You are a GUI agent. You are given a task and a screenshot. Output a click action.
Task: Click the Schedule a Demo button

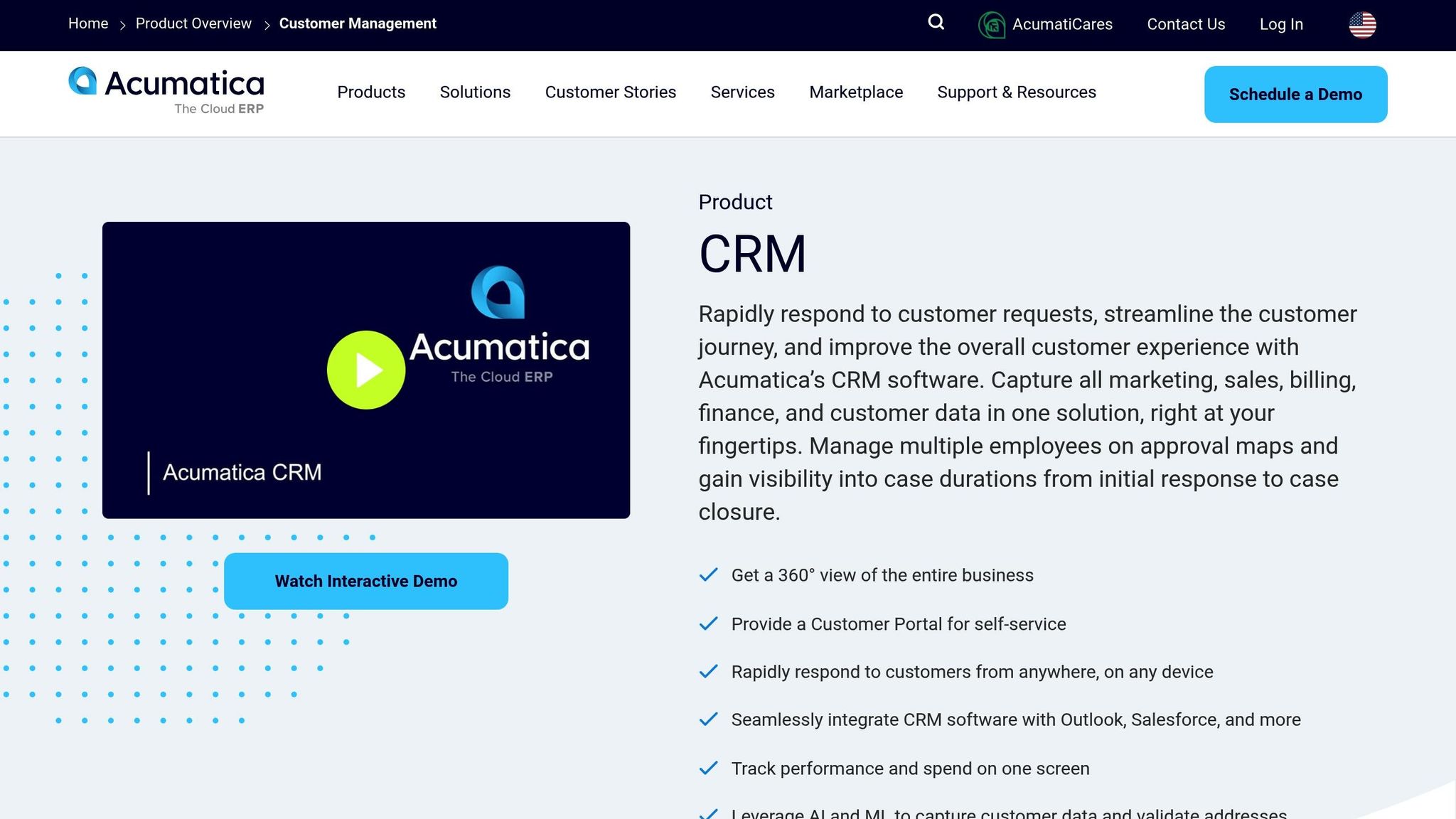[x=1295, y=94]
